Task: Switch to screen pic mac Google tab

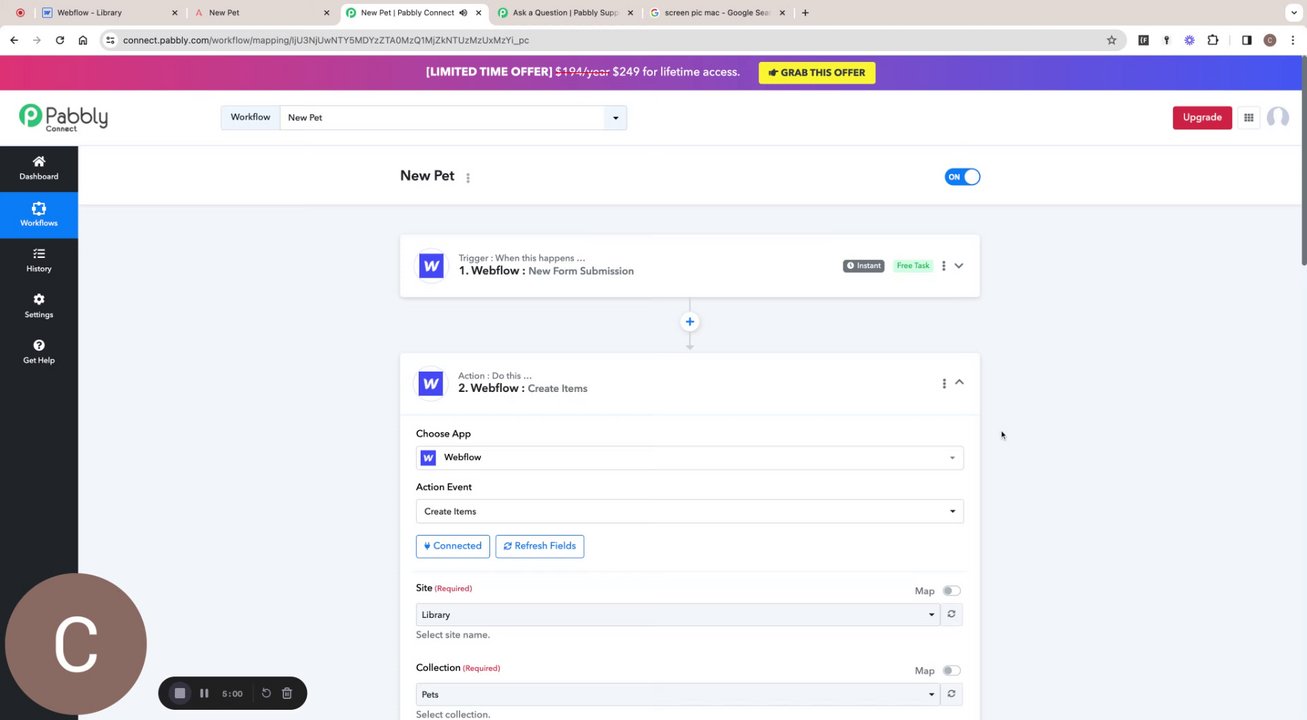Action: tap(716, 13)
